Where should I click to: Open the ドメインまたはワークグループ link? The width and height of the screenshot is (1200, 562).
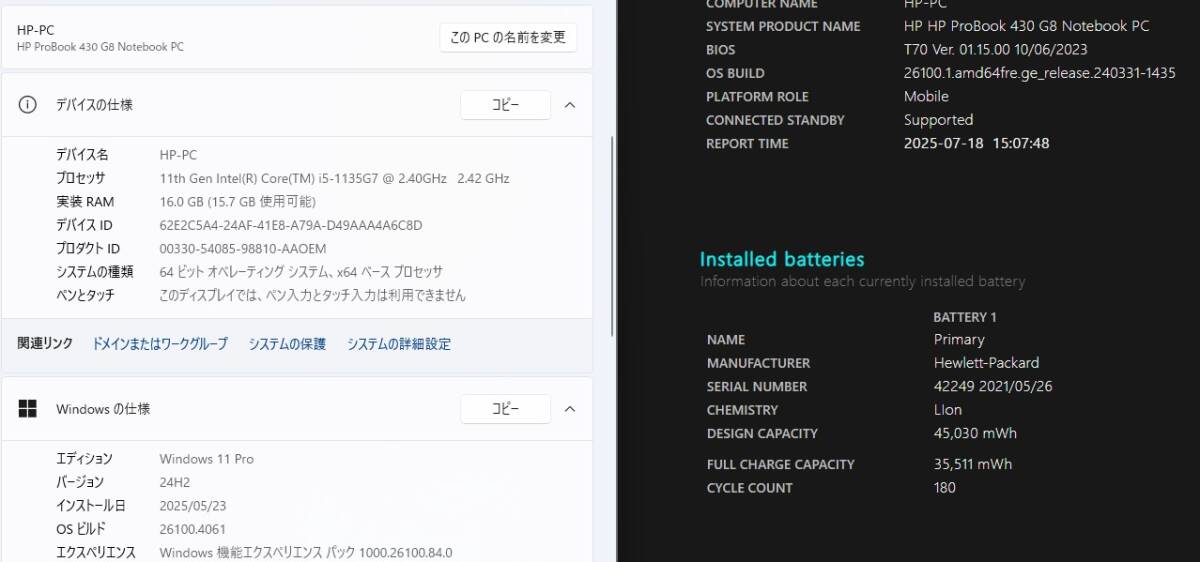click(160, 344)
